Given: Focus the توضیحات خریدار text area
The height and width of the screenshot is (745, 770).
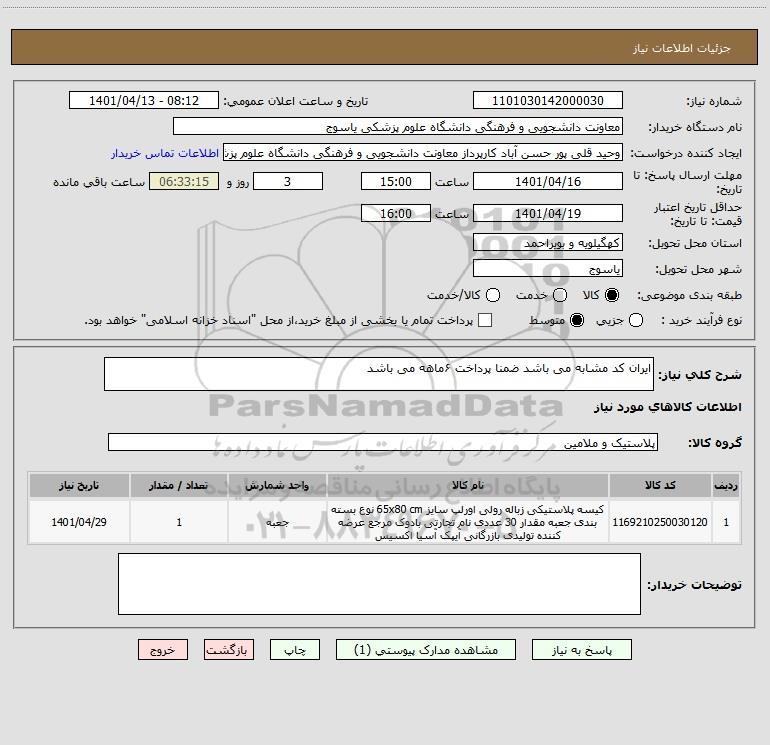Looking at the screenshot, I should [x=379, y=584].
